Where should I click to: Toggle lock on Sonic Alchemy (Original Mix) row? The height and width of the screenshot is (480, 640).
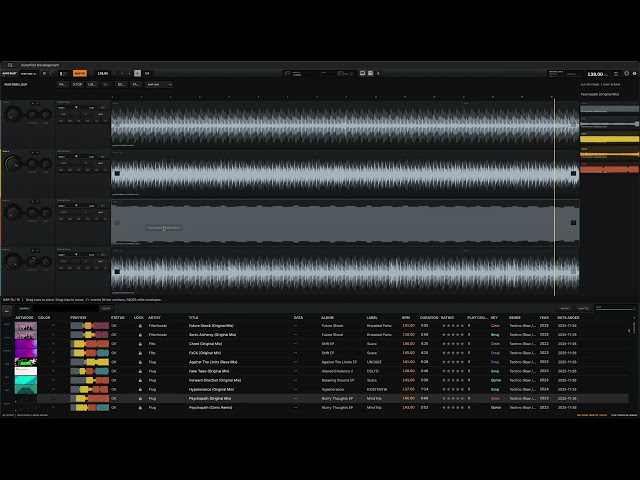tap(140, 335)
